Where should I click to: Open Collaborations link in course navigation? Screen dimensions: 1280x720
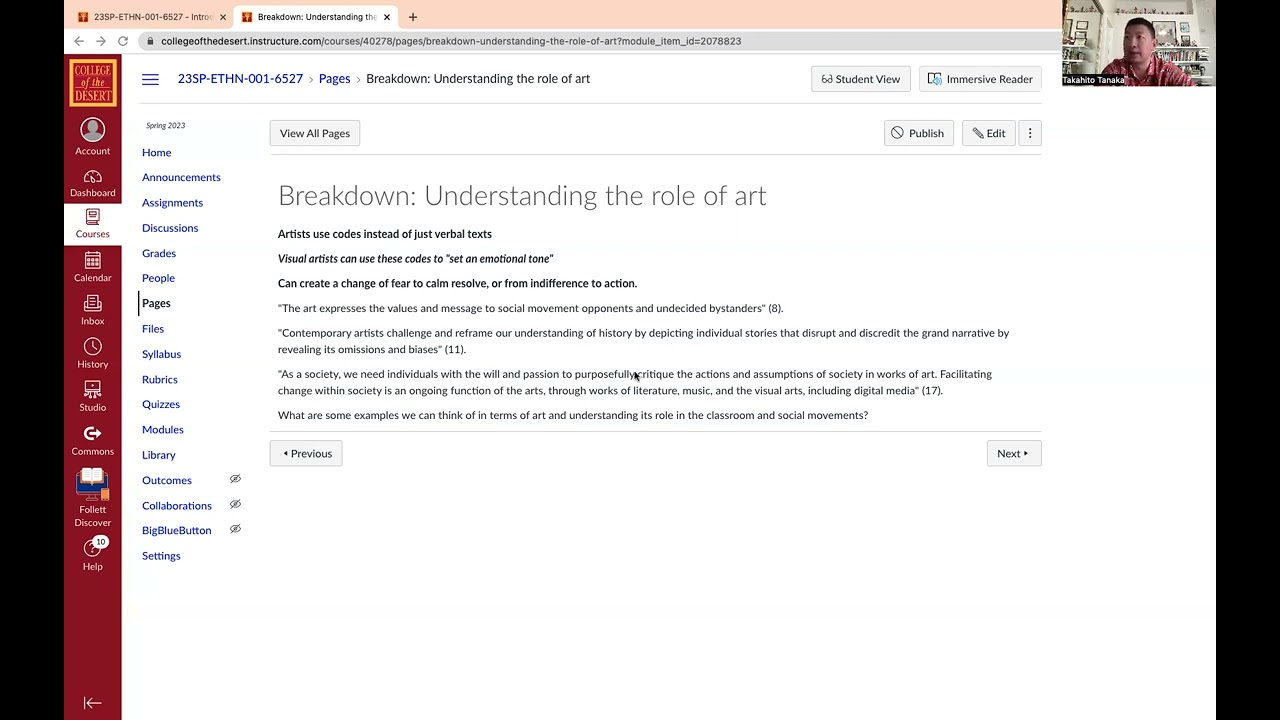pos(177,505)
